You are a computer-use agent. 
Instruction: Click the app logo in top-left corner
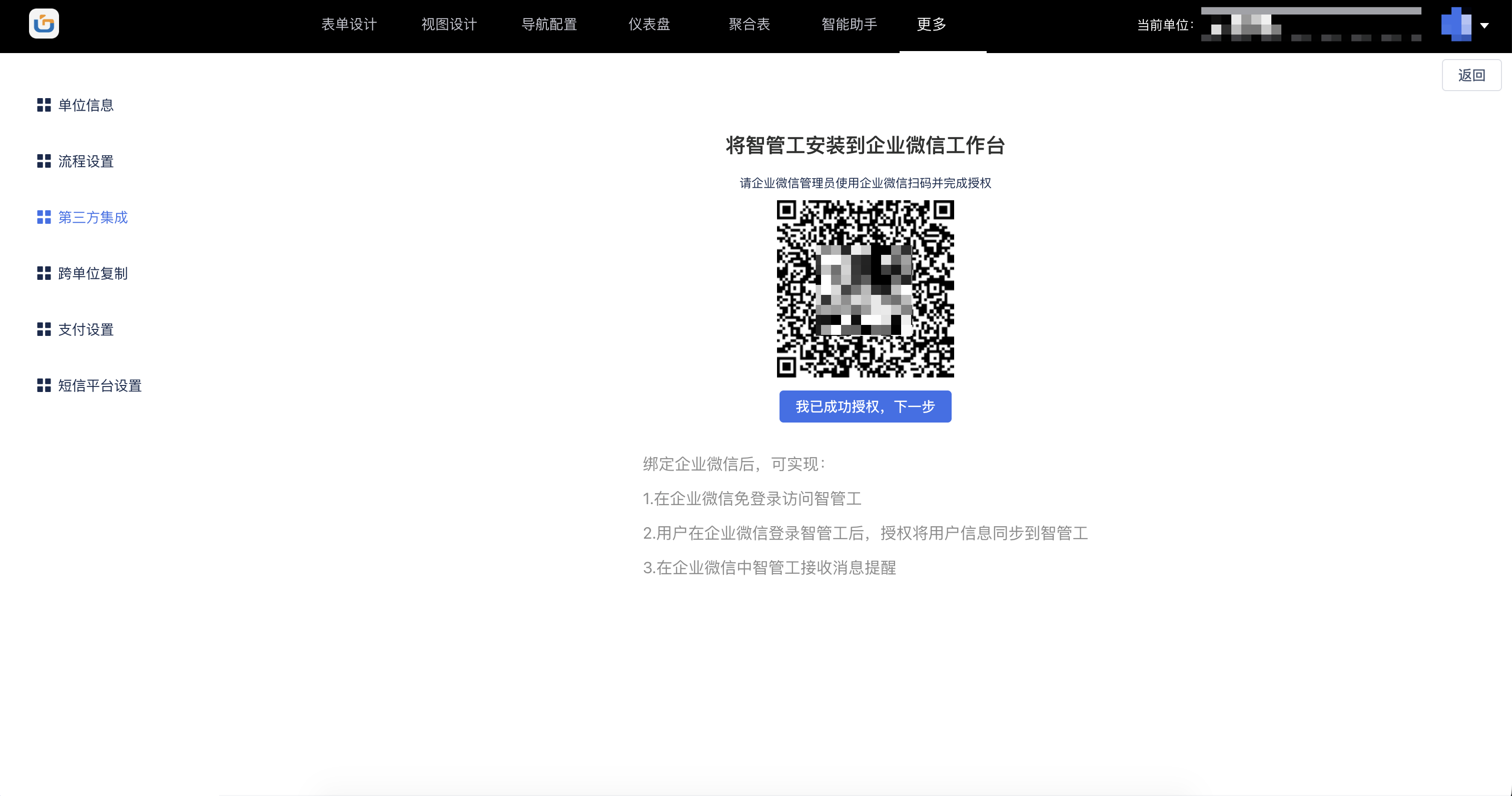point(44,24)
